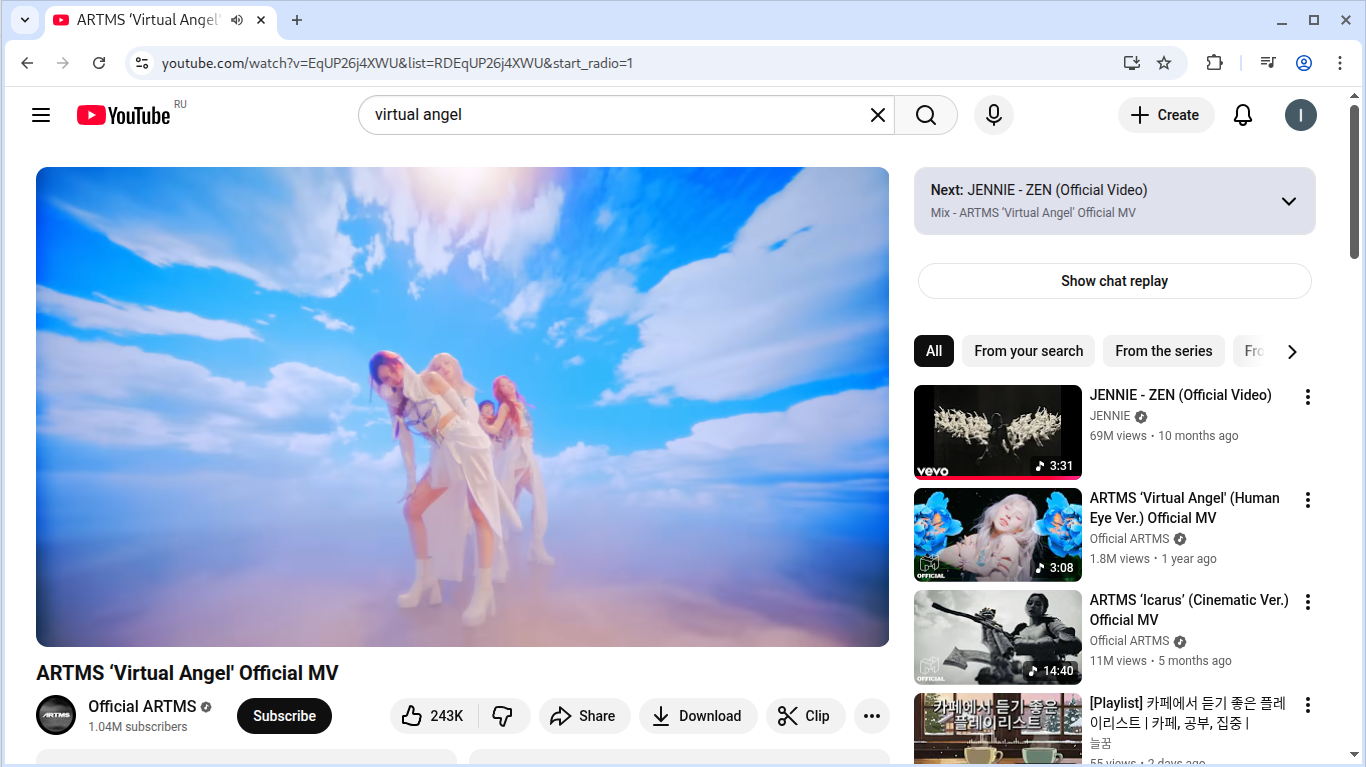Viewport: 1366px width, 767px height.
Task: Open more options for Icarus Cinematic video
Action: [x=1307, y=602]
